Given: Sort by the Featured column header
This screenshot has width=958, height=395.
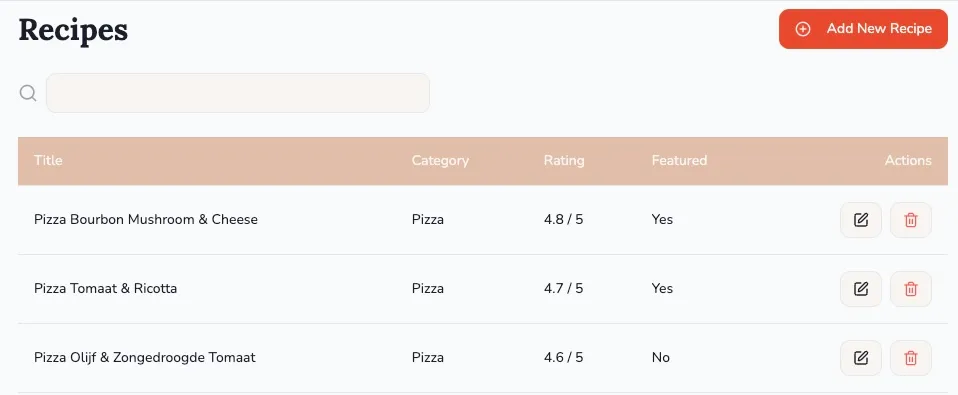Looking at the screenshot, I should click(x=679, y=161).
